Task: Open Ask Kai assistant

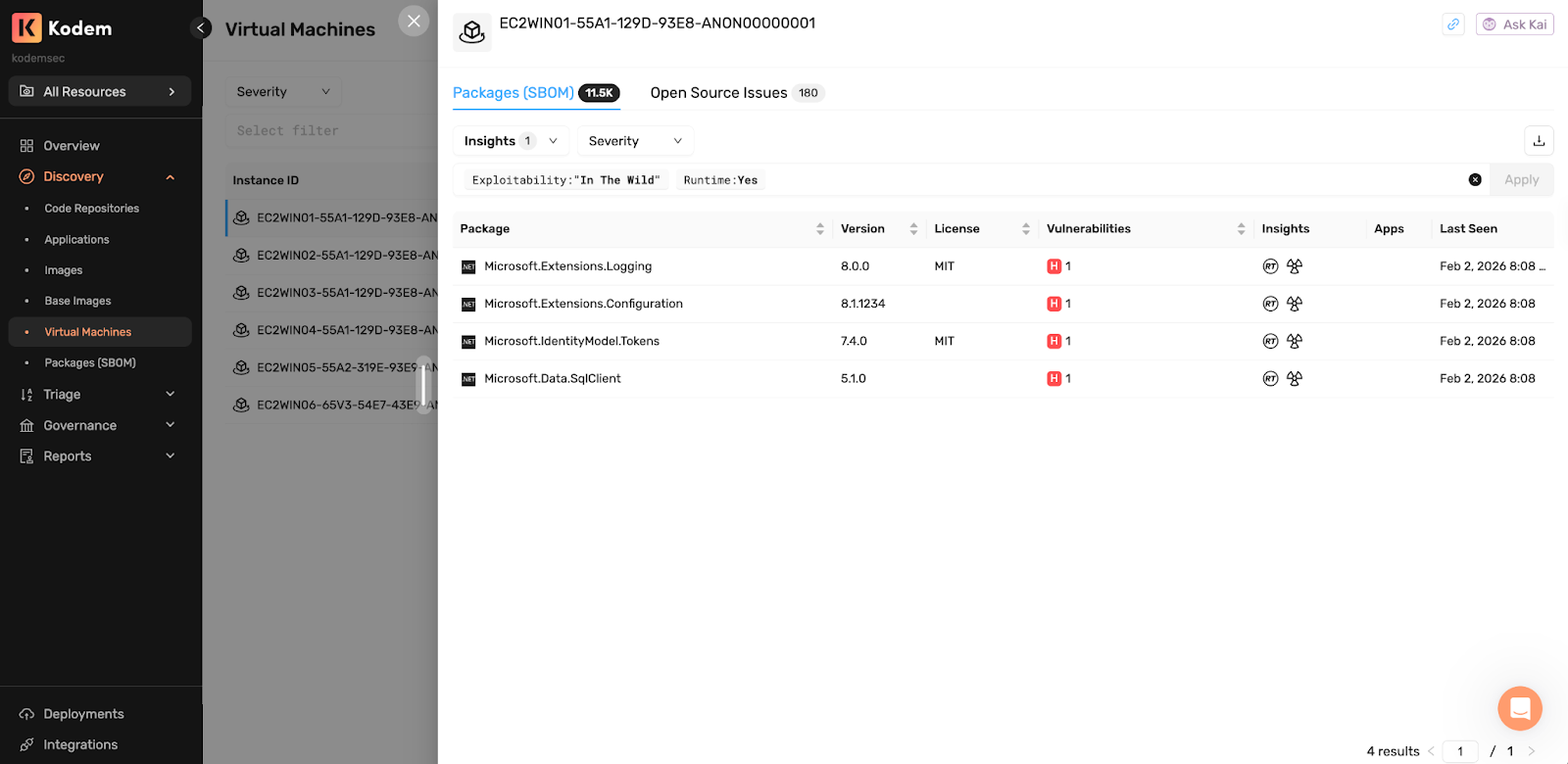Action: [1515, 24]
